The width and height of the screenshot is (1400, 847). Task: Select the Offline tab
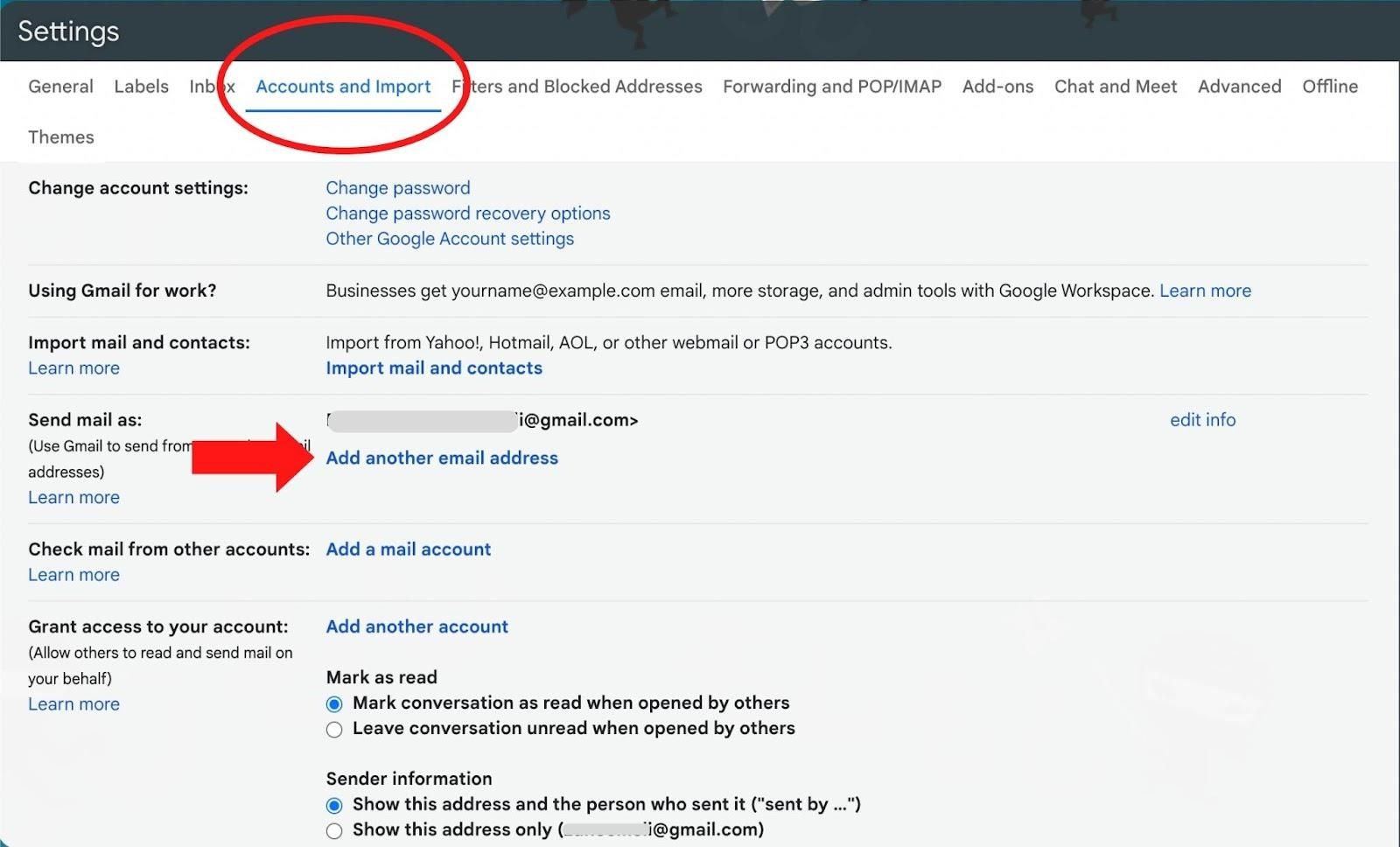[1330, 87]
